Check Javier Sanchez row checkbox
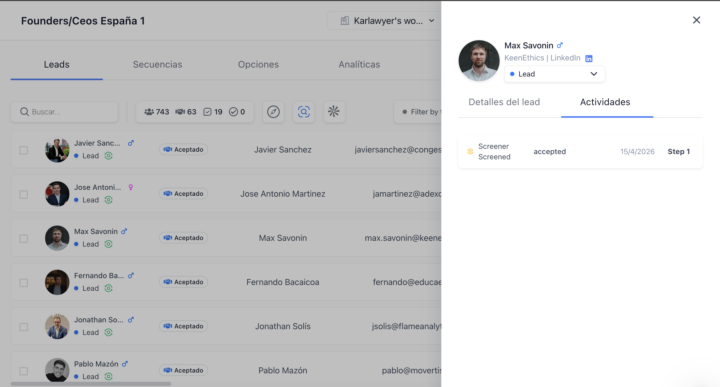The width and height of the screenshot is (720, 387). click(x=23, y=150)
